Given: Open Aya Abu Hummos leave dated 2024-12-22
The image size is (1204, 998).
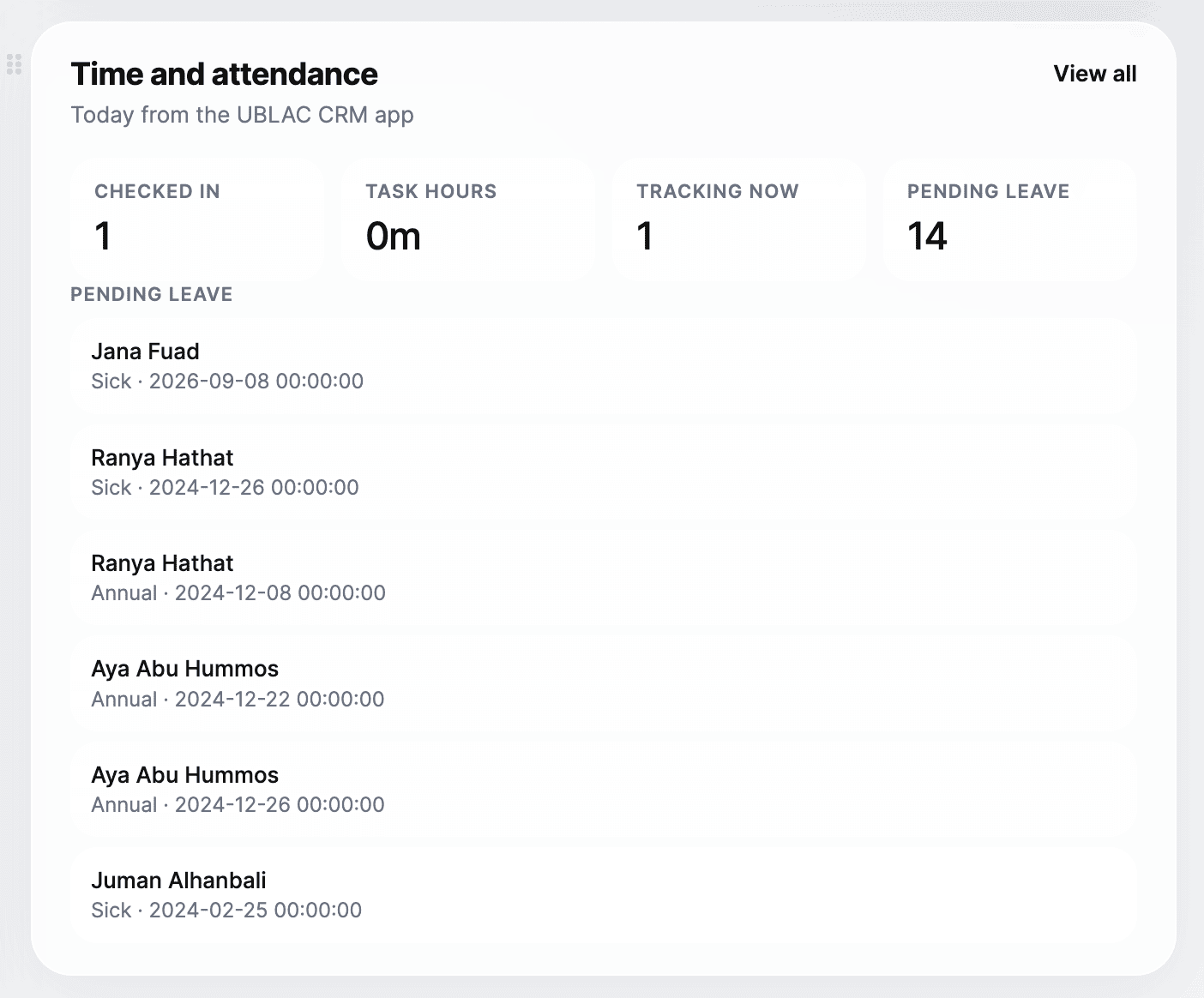Looking at the screenshot, I should click(604, 683).
